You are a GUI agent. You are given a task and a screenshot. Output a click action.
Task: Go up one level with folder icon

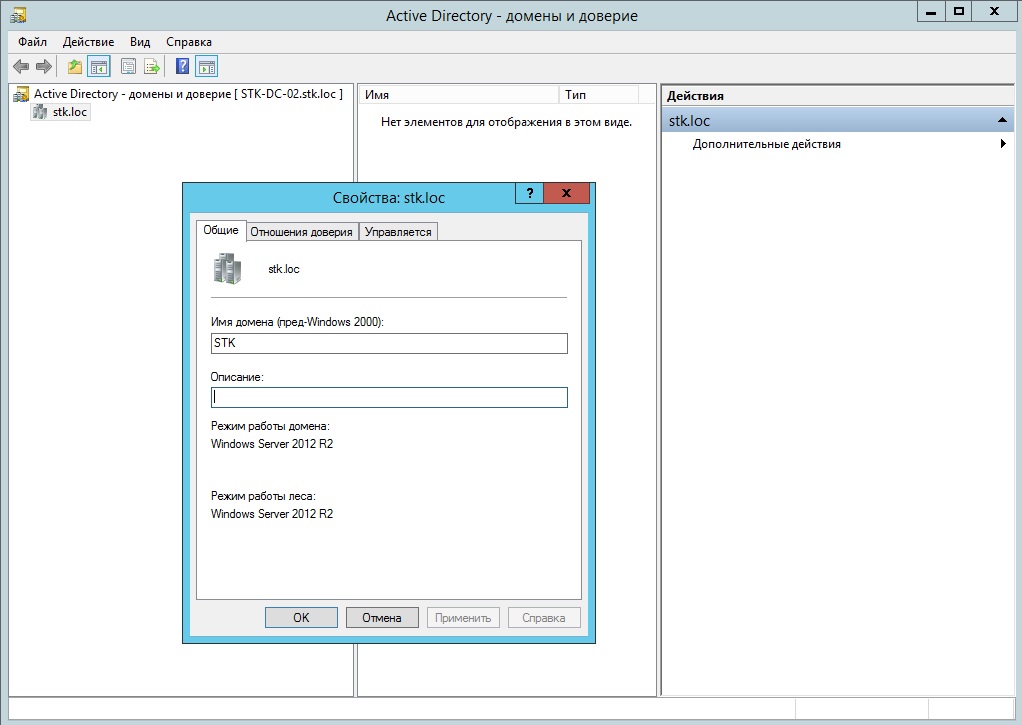coord(75,67)
